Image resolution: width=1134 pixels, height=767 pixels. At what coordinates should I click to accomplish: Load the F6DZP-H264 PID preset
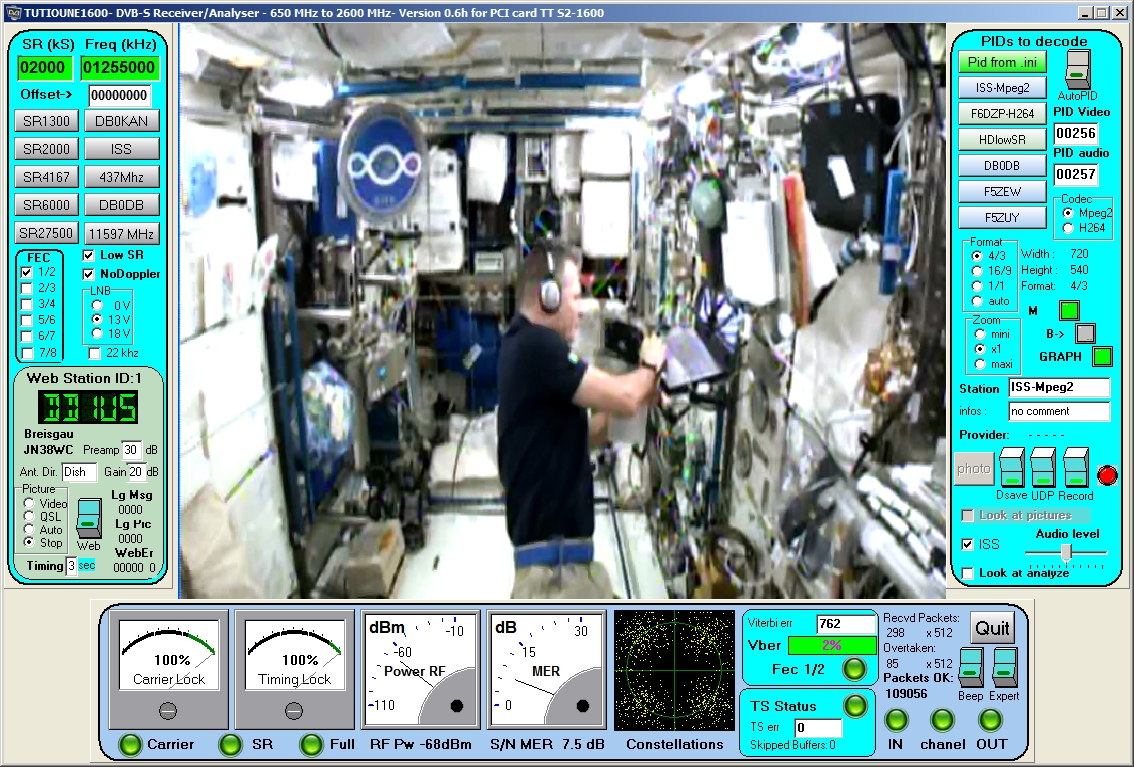pyautogui.click(x=1002, y=113)
